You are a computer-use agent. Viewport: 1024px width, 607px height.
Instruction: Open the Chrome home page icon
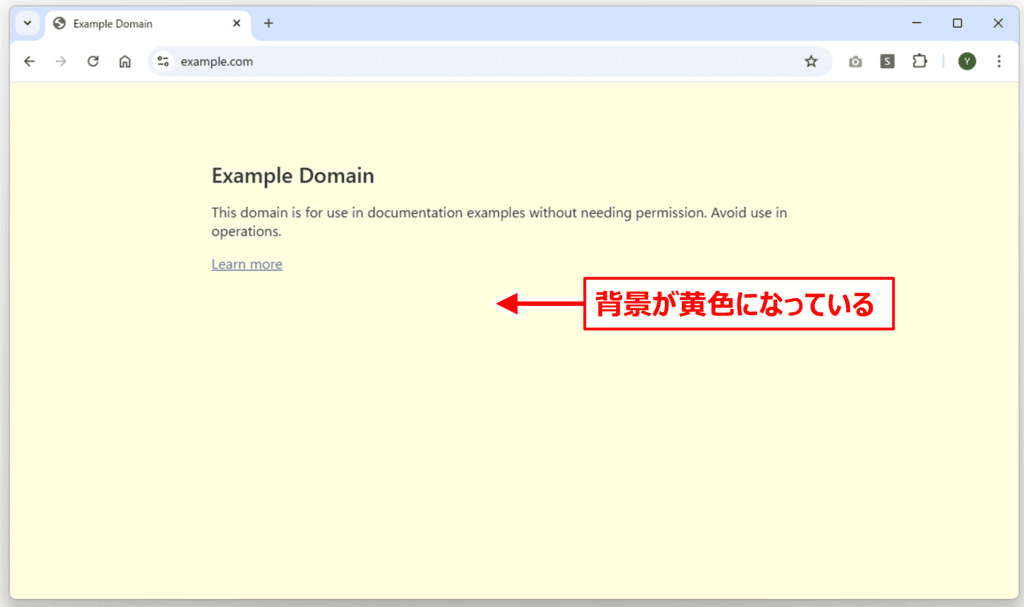click(124, 61)
